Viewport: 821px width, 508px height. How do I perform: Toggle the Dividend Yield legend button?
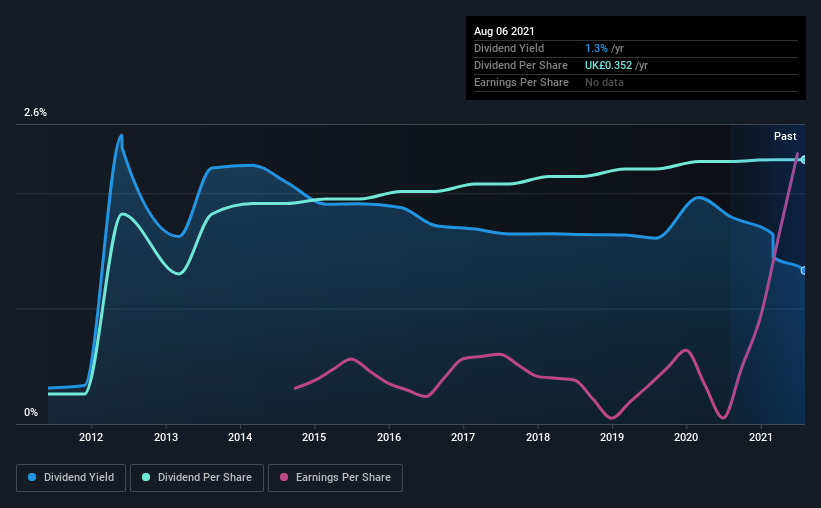click(71, 478)
